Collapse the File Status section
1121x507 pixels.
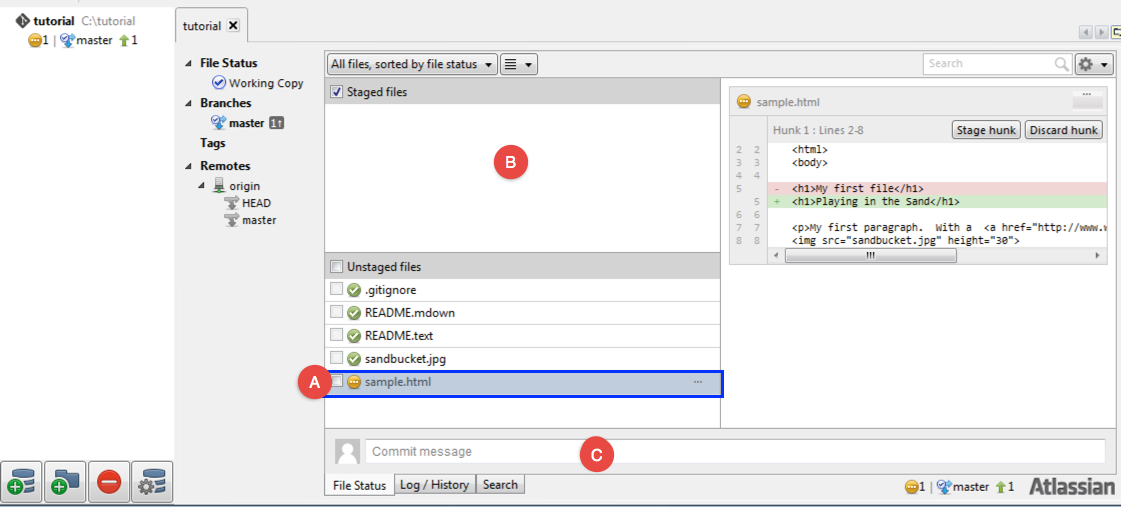[x=187, y=64]
